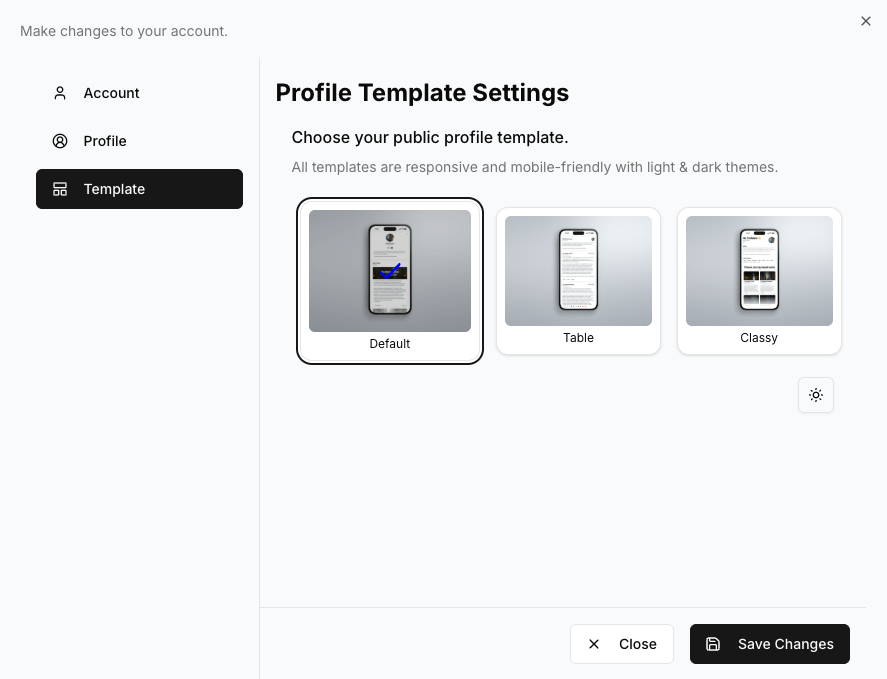Click the Table template phone thumbnail
Image resolution: width=887 pixels, height=679 pixels.
(578, 270)
